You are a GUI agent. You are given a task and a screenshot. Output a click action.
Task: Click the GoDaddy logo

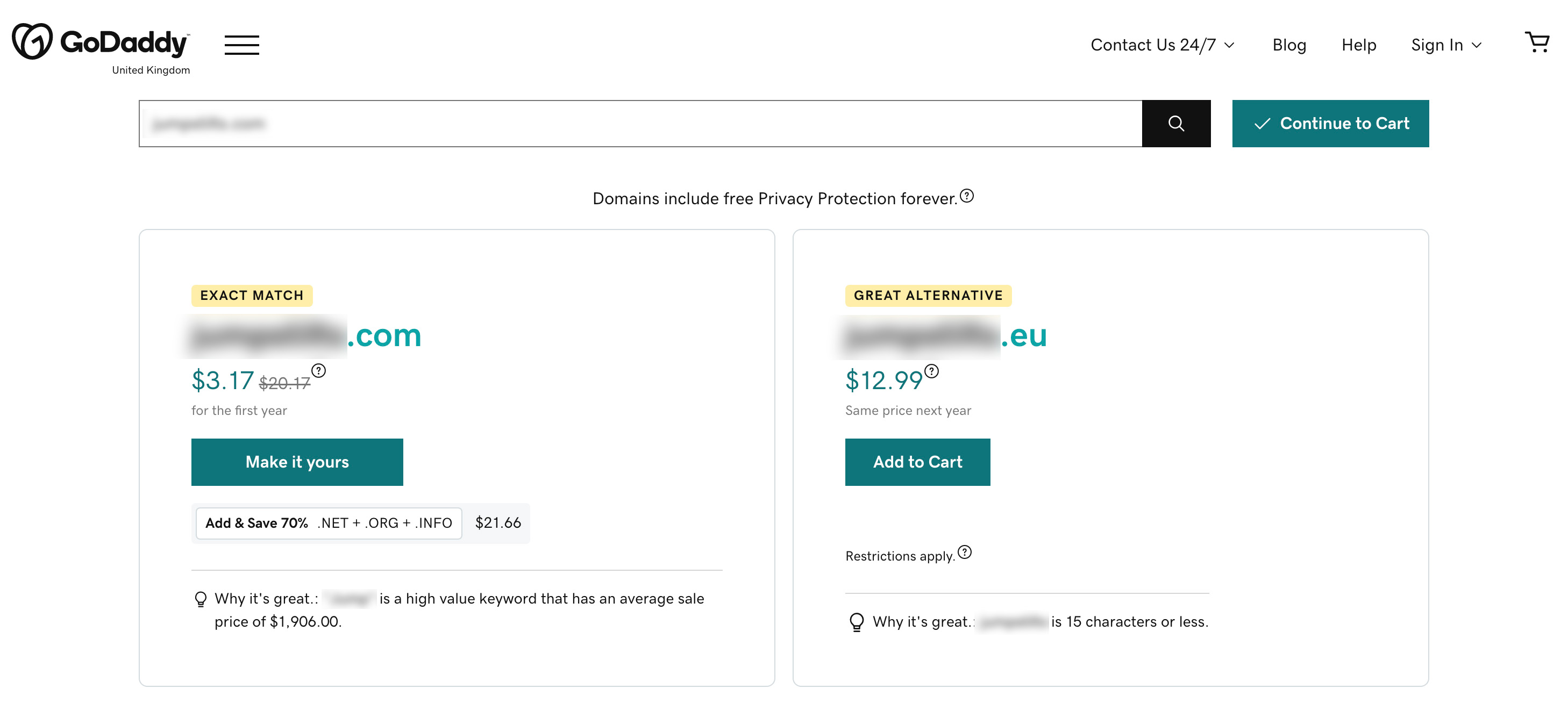click(101, 41)
